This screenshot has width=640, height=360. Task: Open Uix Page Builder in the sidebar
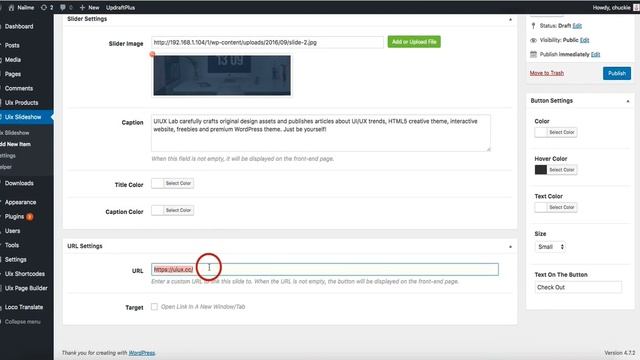(26, 288)
